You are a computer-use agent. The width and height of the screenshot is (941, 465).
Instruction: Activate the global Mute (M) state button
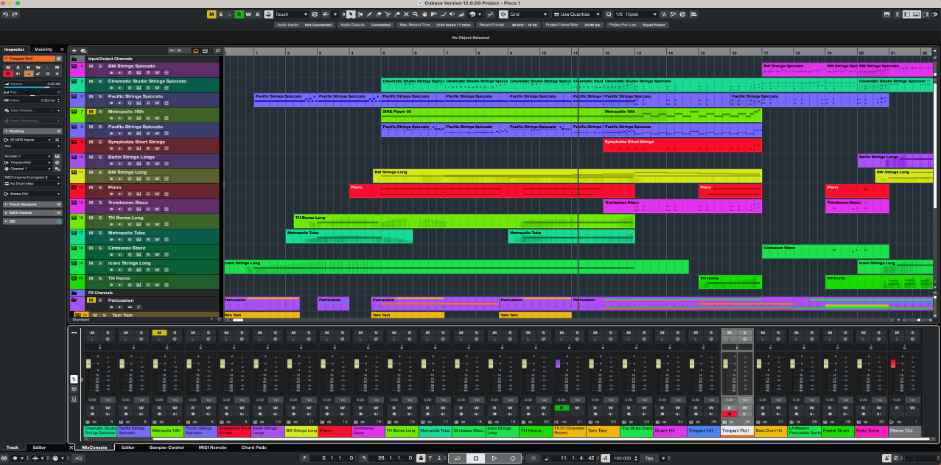pos(211,14)
